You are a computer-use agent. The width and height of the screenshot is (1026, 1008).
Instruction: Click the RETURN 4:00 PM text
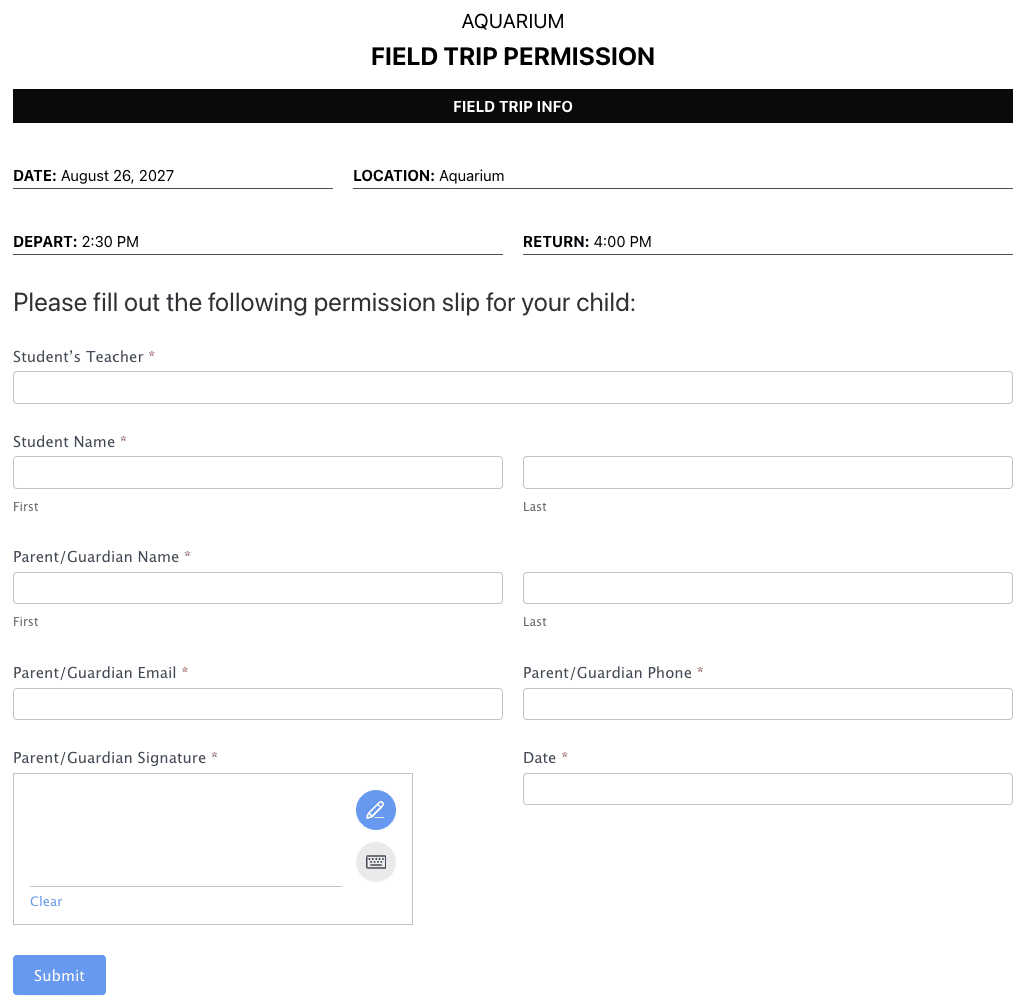point(587,242)
